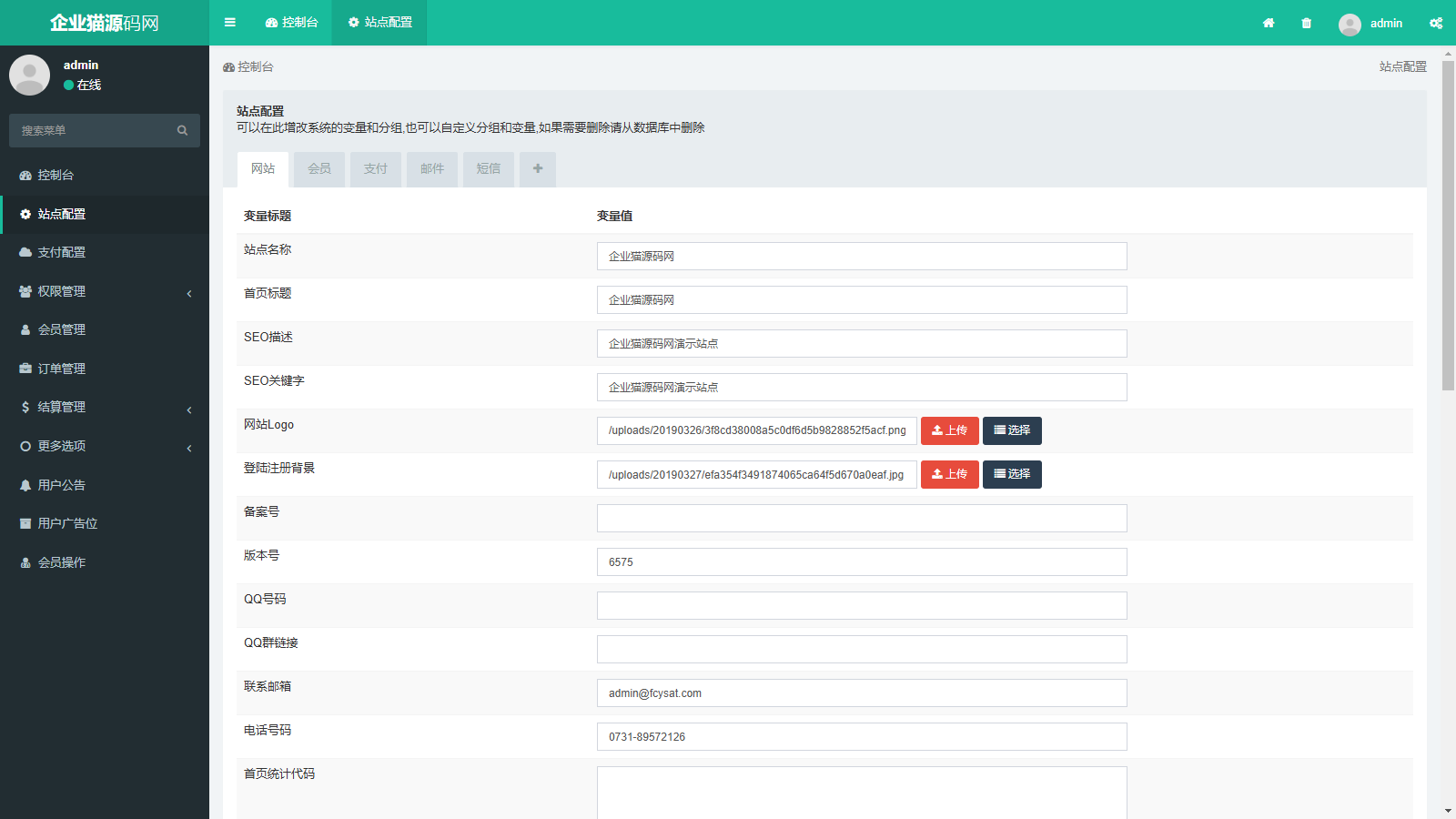
Task: Open the settings gears icon top right
Action: (1436, 23)
